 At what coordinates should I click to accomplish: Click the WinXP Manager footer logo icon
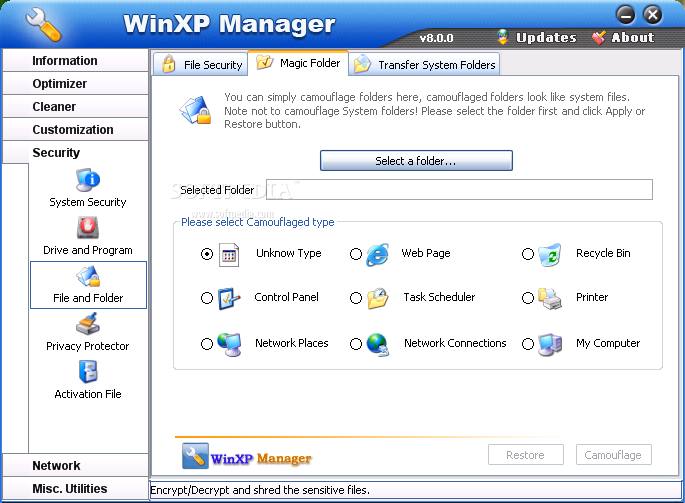point(195,456)
